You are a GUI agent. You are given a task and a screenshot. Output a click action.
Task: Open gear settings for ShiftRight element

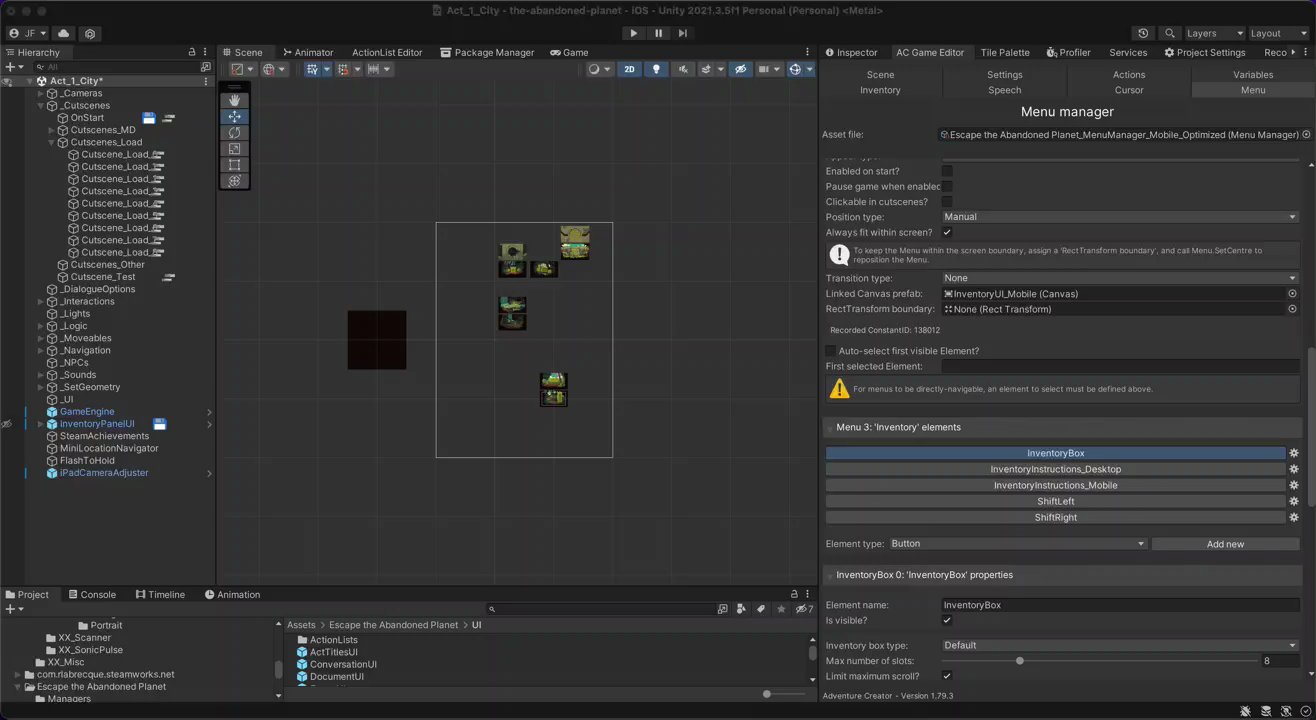pos(1294,518)
